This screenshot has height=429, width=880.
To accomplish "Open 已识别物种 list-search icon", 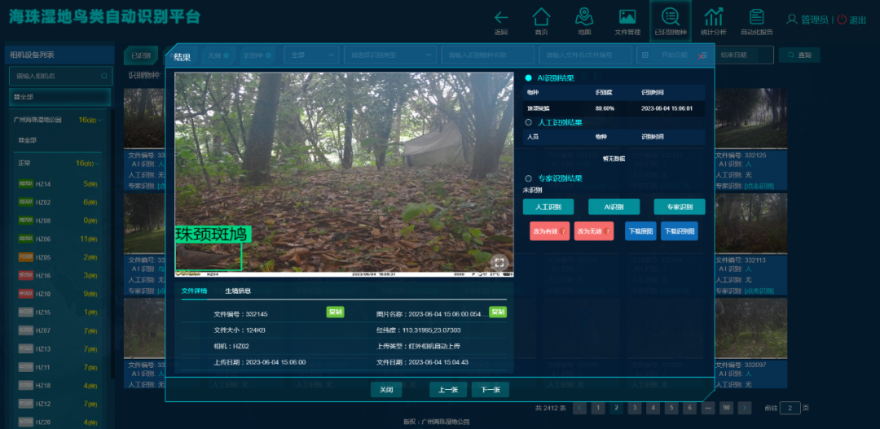I will click(670, 17).
